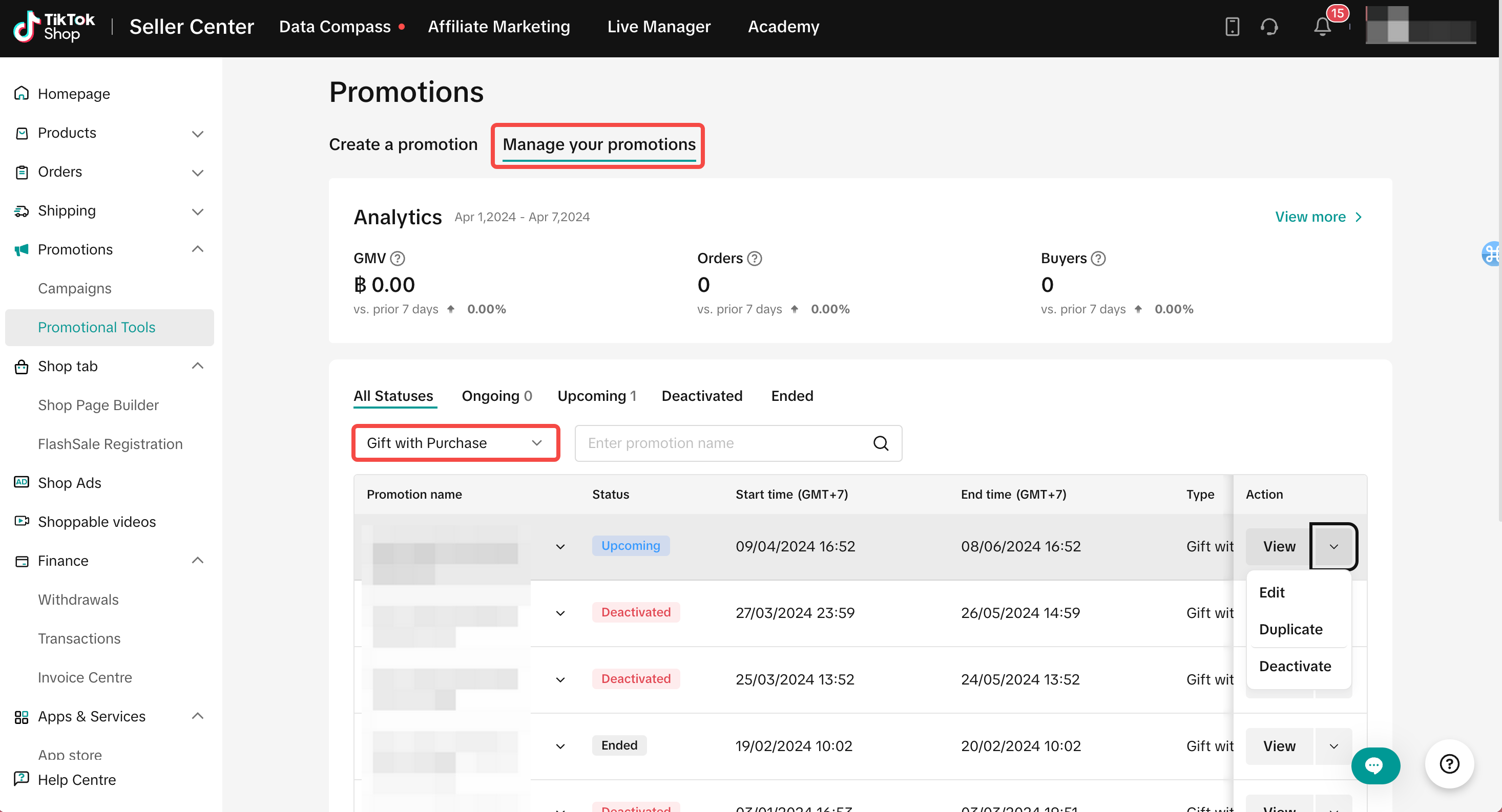Viewport: 1502px width, 812px height.
Task: Click the Orders info question-mark icon
Action: [x=755, y=258]
